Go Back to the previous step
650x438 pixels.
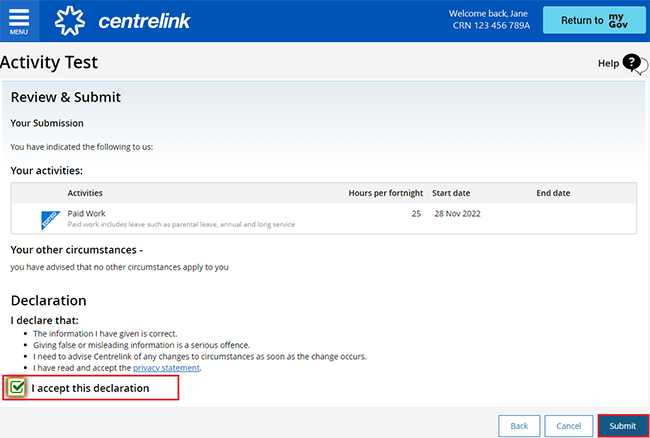coord(519,426)
